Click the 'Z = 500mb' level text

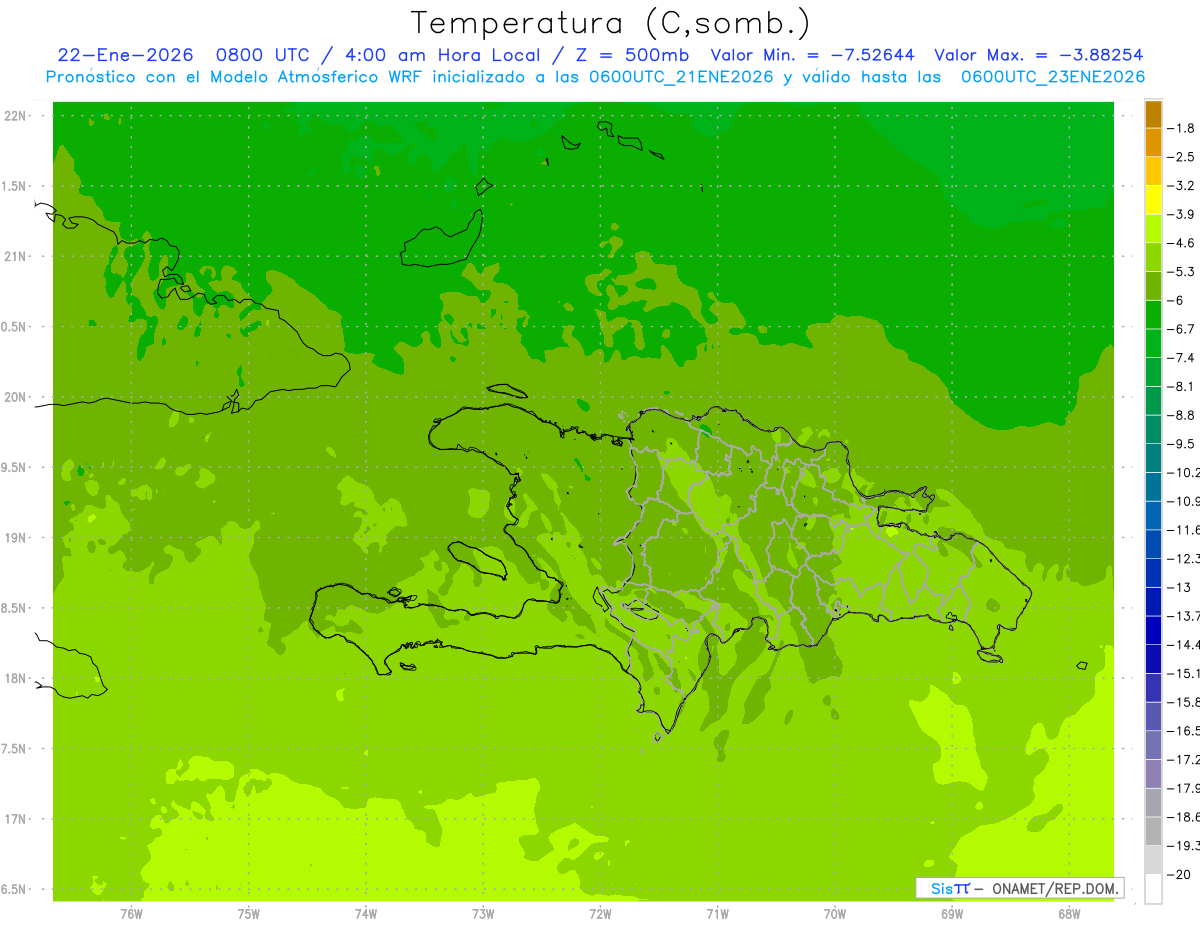(x=630, y=55)
